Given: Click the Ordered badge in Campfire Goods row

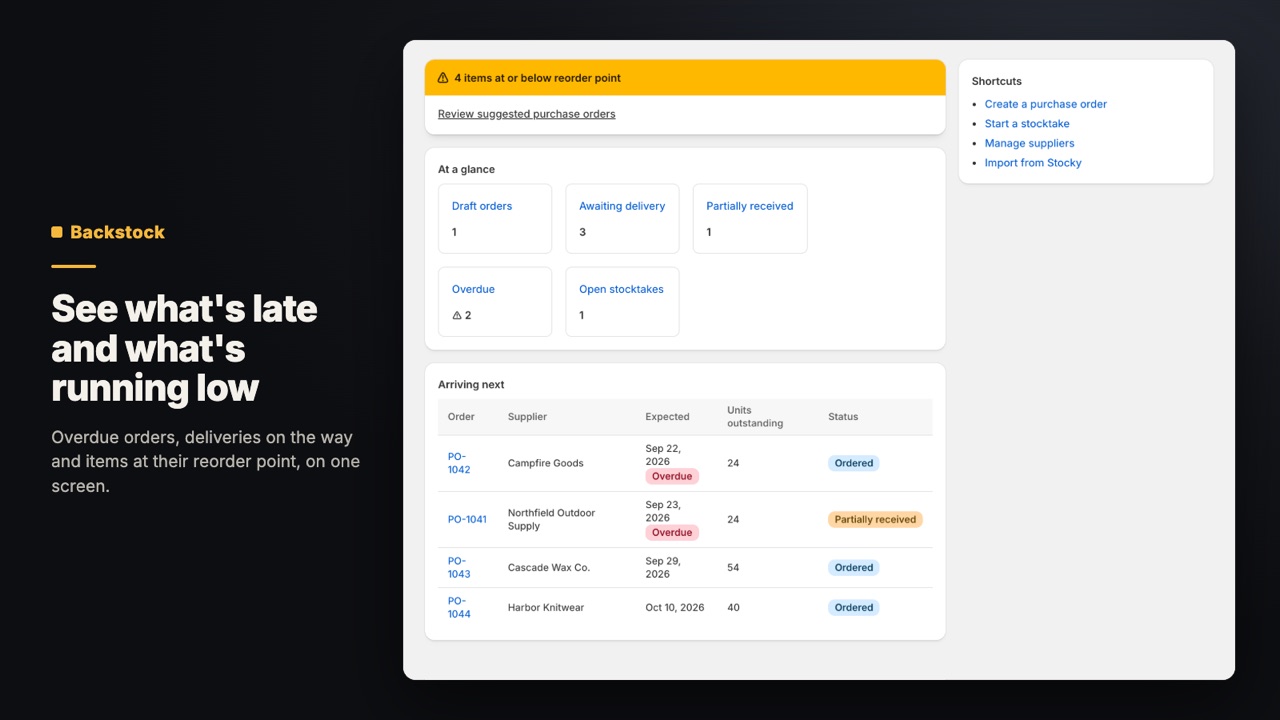Looking at the screenshot, I should [x=854, y=463].
